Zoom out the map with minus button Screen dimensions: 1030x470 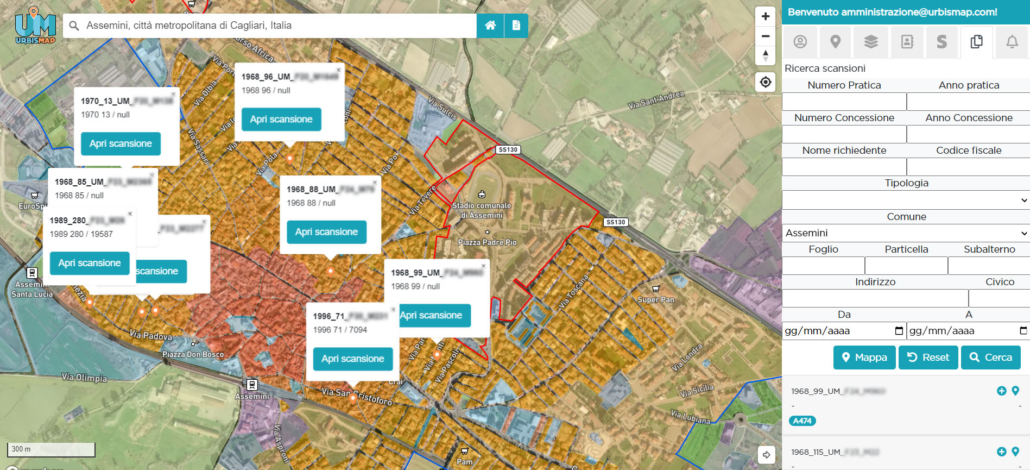(x=765, y=36)
